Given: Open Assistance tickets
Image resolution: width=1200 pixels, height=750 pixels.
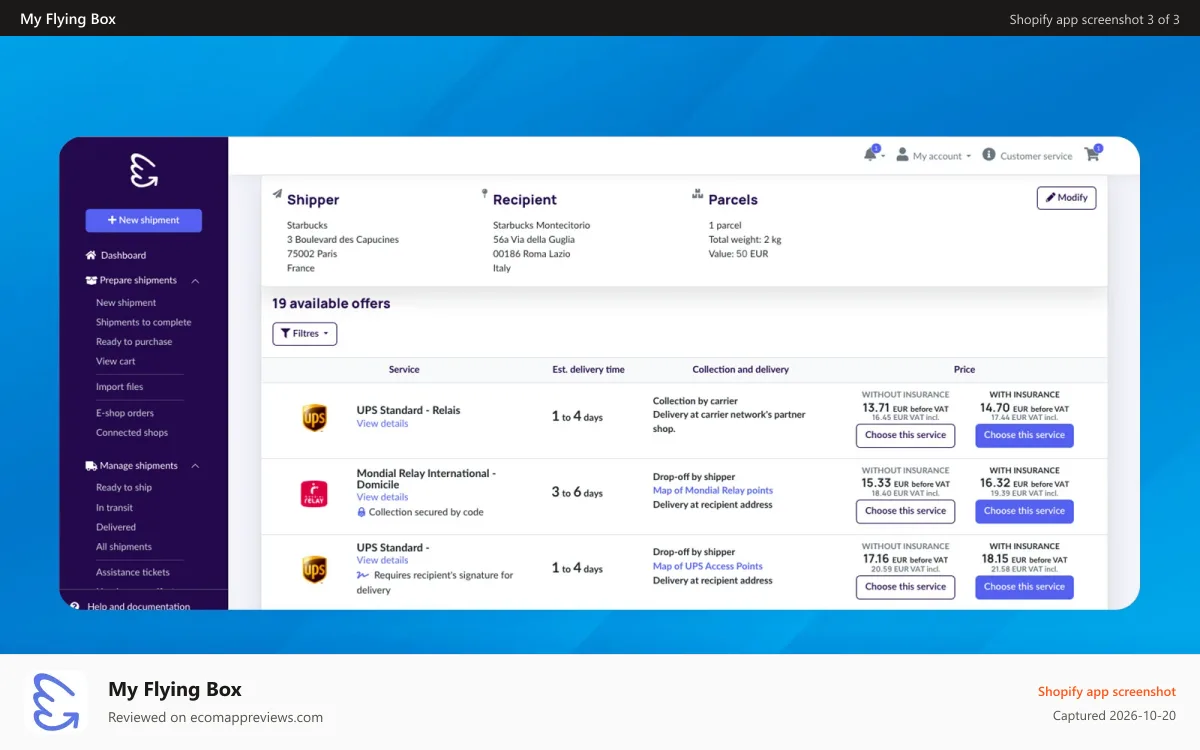Looking at the screenshot, I should pos(133,572).
